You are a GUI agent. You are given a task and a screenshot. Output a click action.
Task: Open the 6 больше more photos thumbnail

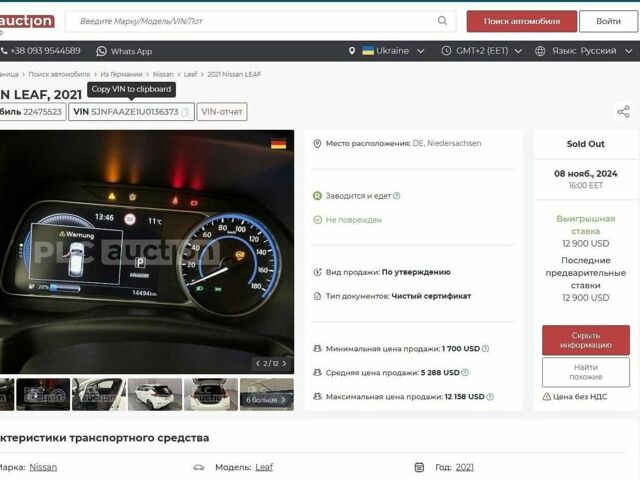tap(267, 394)
